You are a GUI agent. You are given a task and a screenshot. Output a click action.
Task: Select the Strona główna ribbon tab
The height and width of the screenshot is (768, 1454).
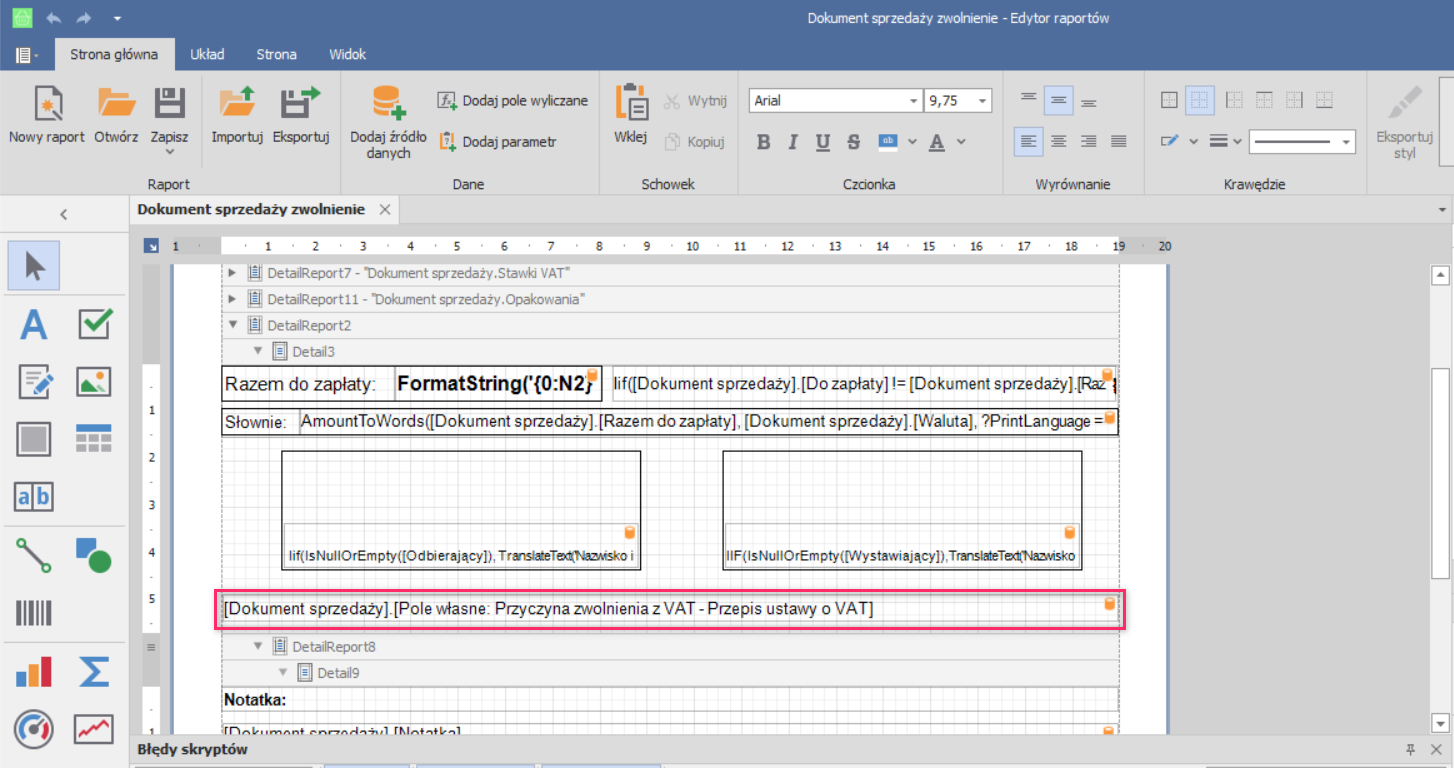114,54
